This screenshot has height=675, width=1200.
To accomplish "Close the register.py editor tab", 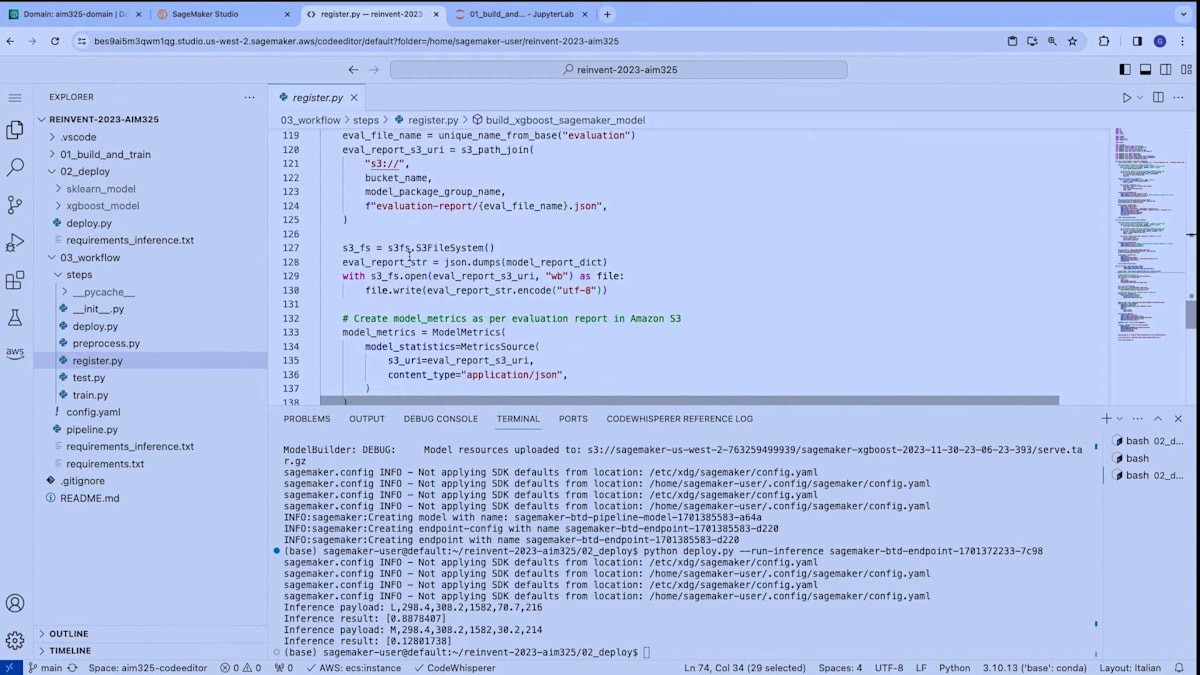I will coord(354,97).
